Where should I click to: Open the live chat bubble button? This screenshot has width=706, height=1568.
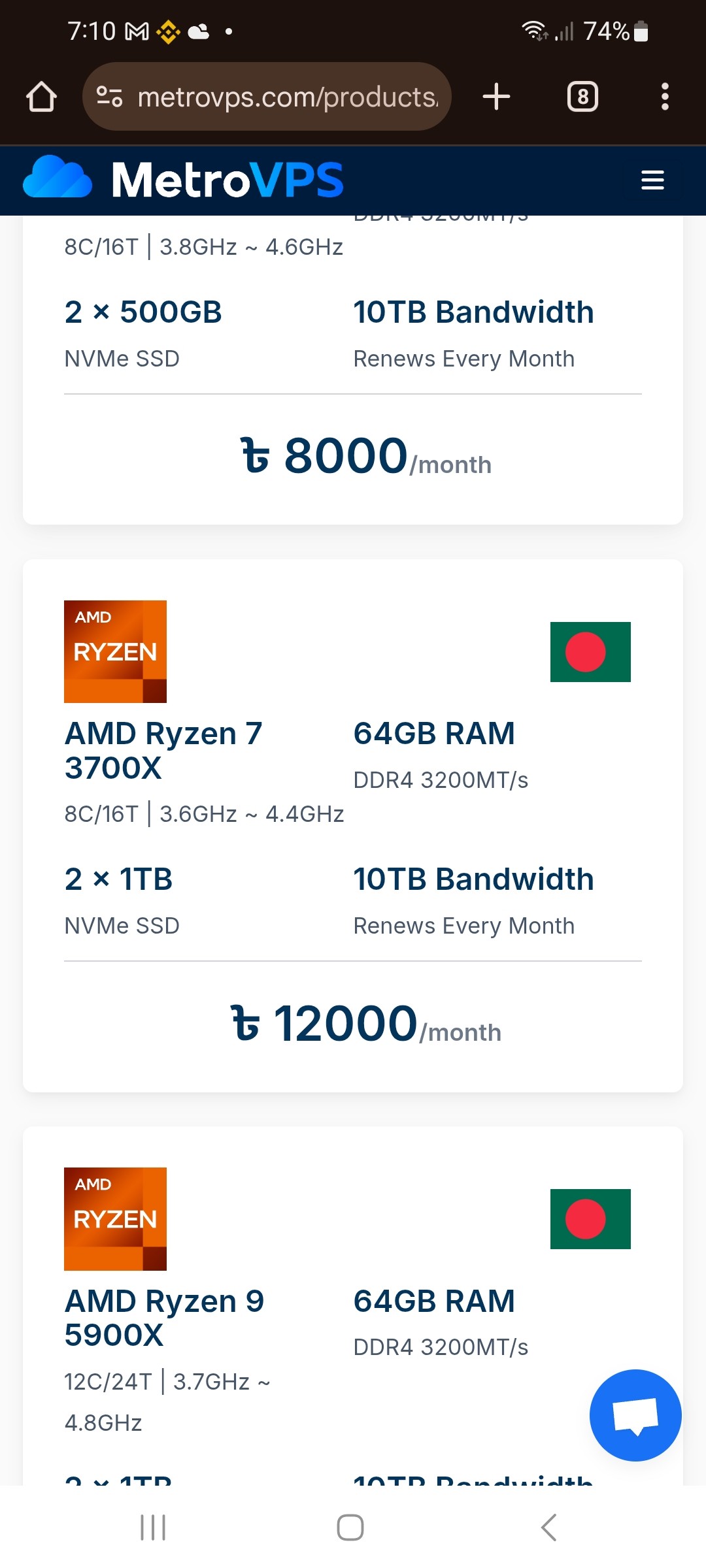point(635,1415)
